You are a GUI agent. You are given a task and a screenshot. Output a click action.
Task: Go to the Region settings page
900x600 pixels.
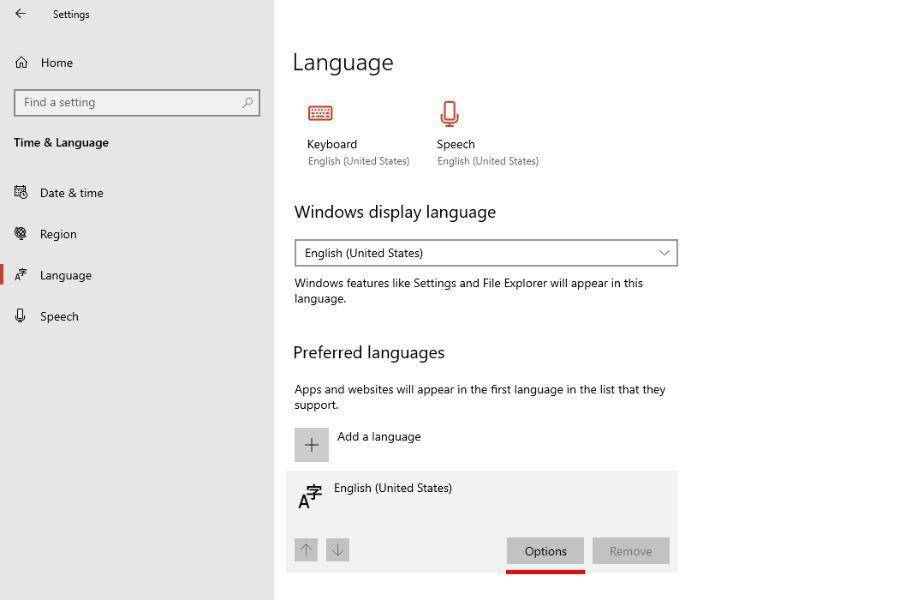coord(58,234)
